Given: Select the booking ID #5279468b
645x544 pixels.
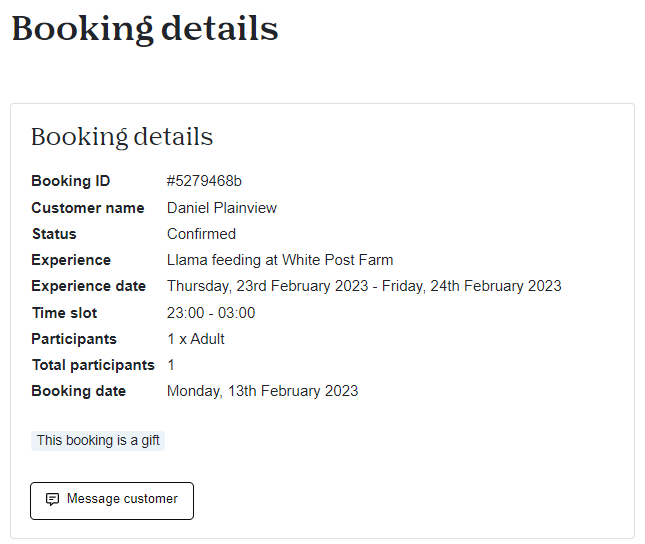Looking at the screenshot, I should point(204,181).
